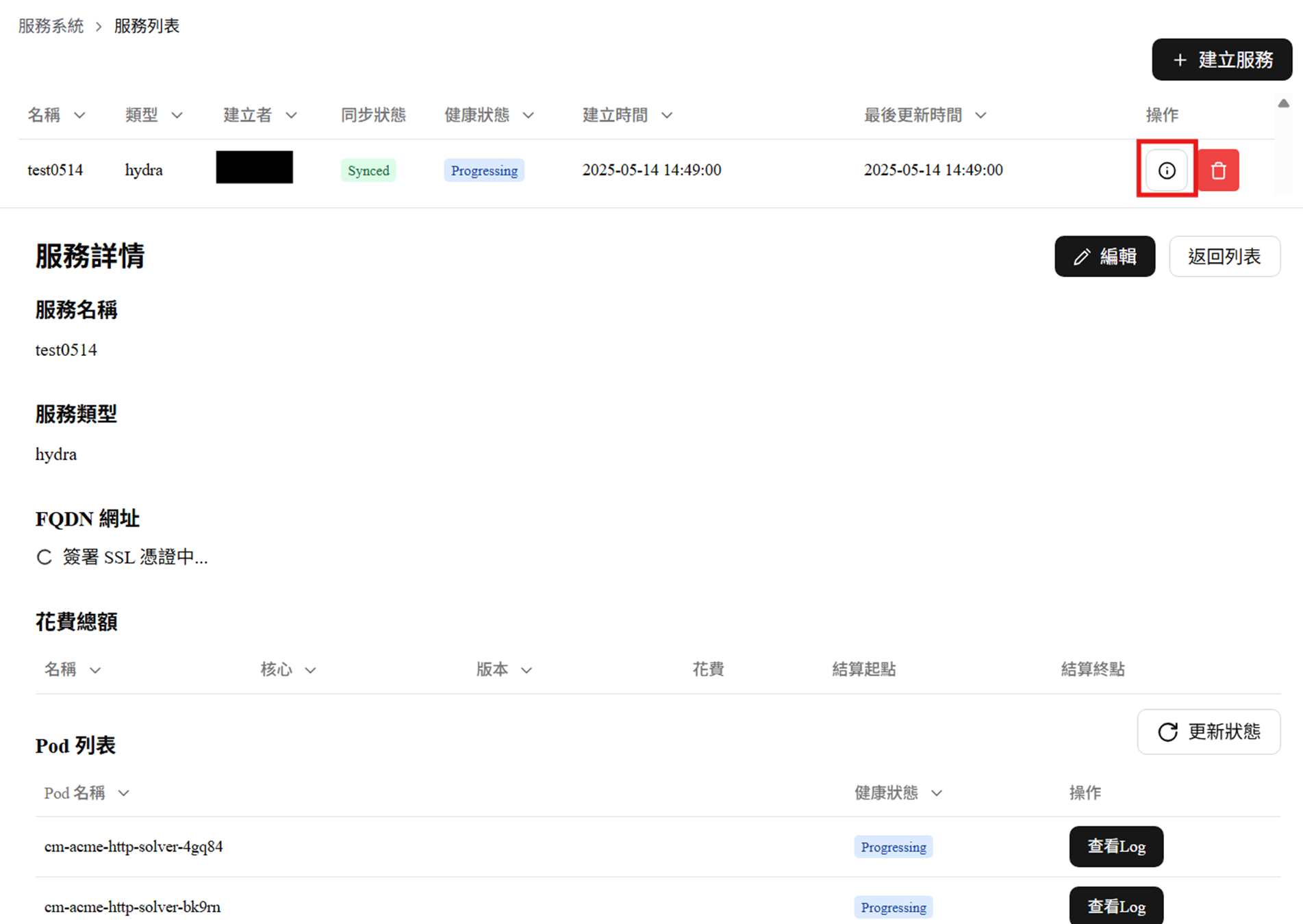Delete test0514 service with trash icon
This screenshot has height=924, width=1303.
coord(1218,170)
